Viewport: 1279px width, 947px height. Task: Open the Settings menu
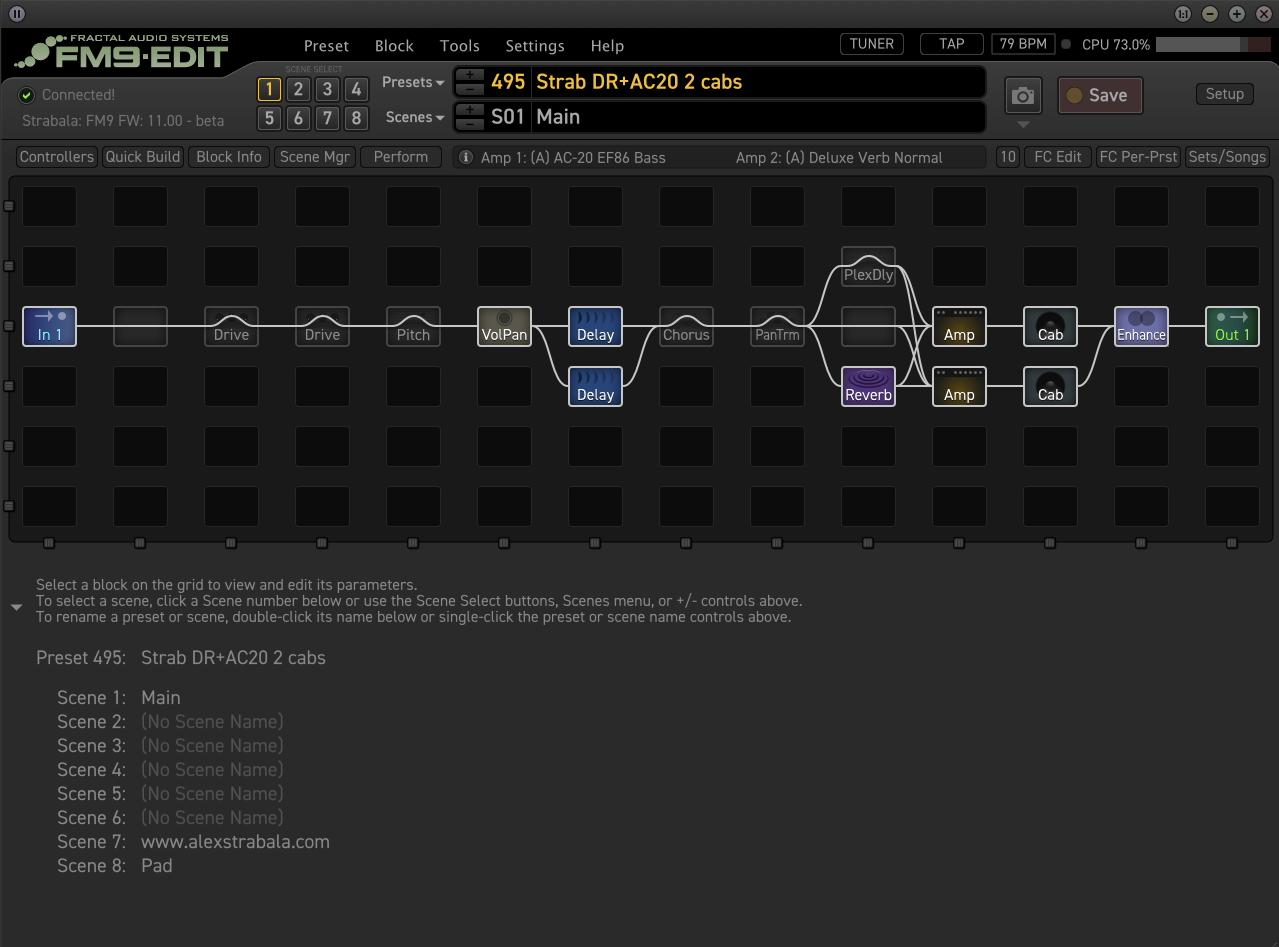point(535,46)
